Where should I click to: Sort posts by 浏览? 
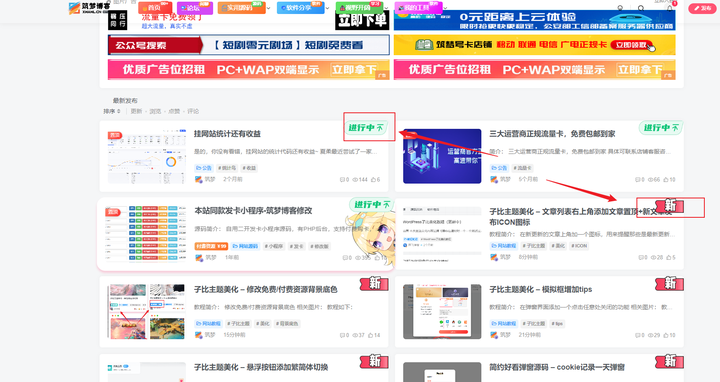point(155,111)
